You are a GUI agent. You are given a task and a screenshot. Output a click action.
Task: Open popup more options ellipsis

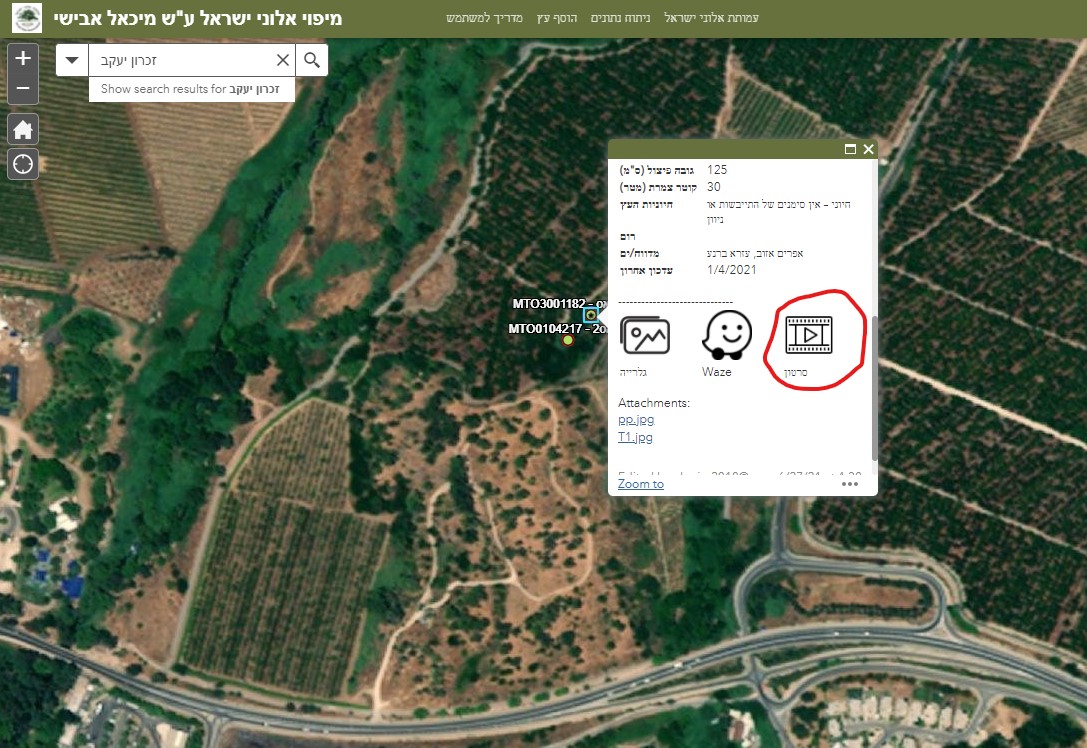coord(850,484)
